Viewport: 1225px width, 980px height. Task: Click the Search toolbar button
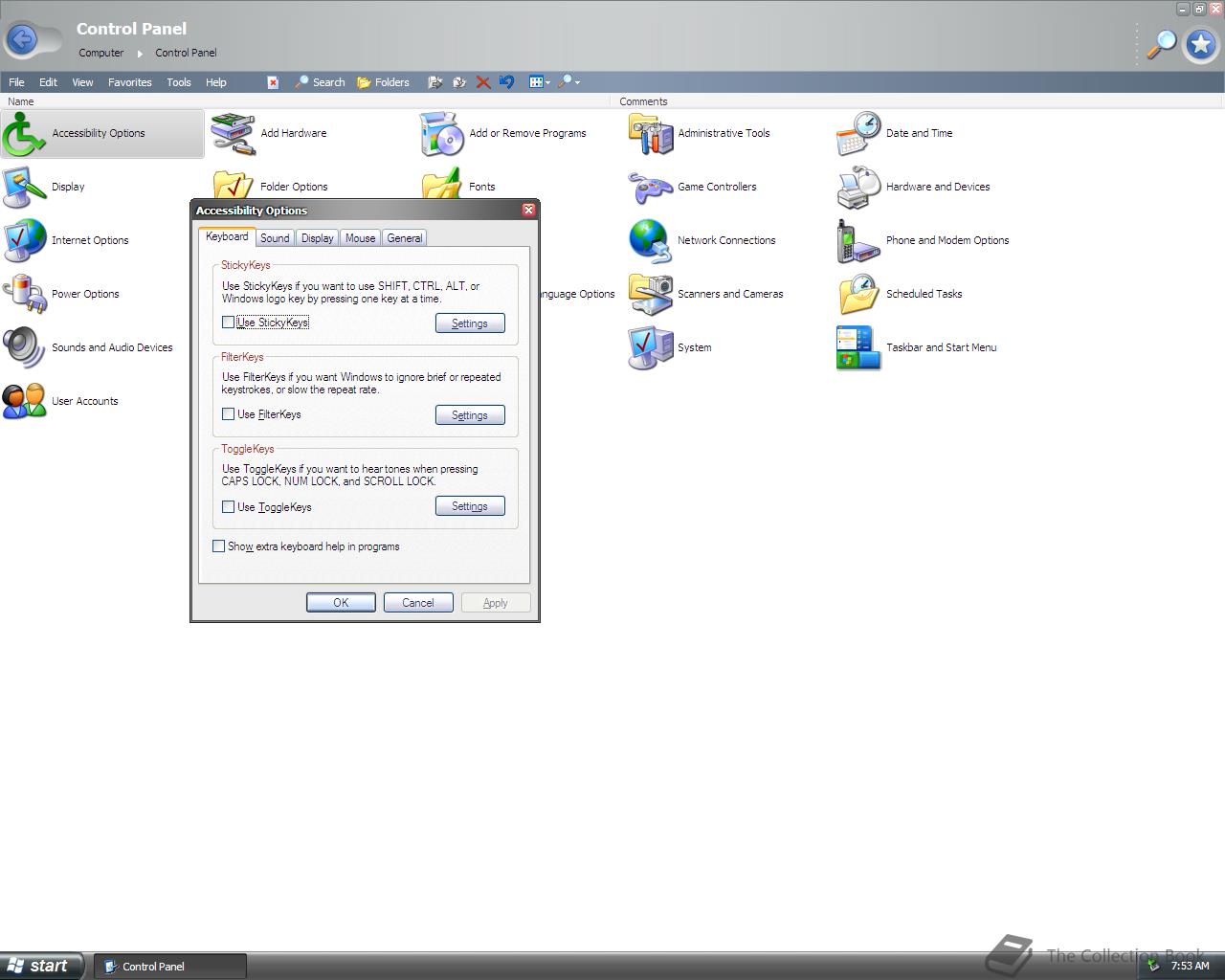[x=320, y=82]
